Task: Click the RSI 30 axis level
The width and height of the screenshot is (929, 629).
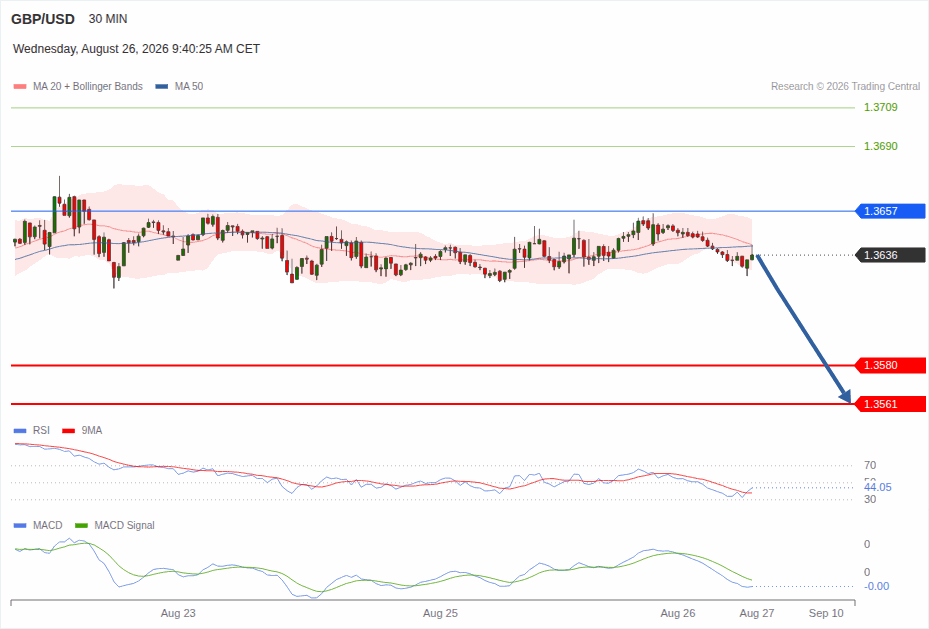Action: click(870, 499)
